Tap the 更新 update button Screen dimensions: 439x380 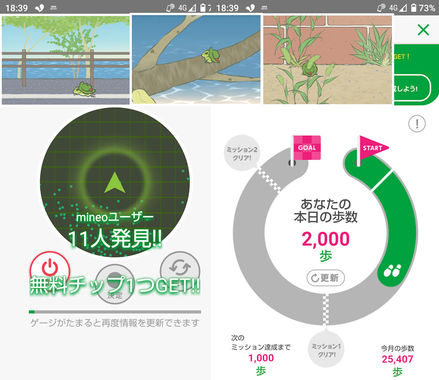tap(325, 278)
